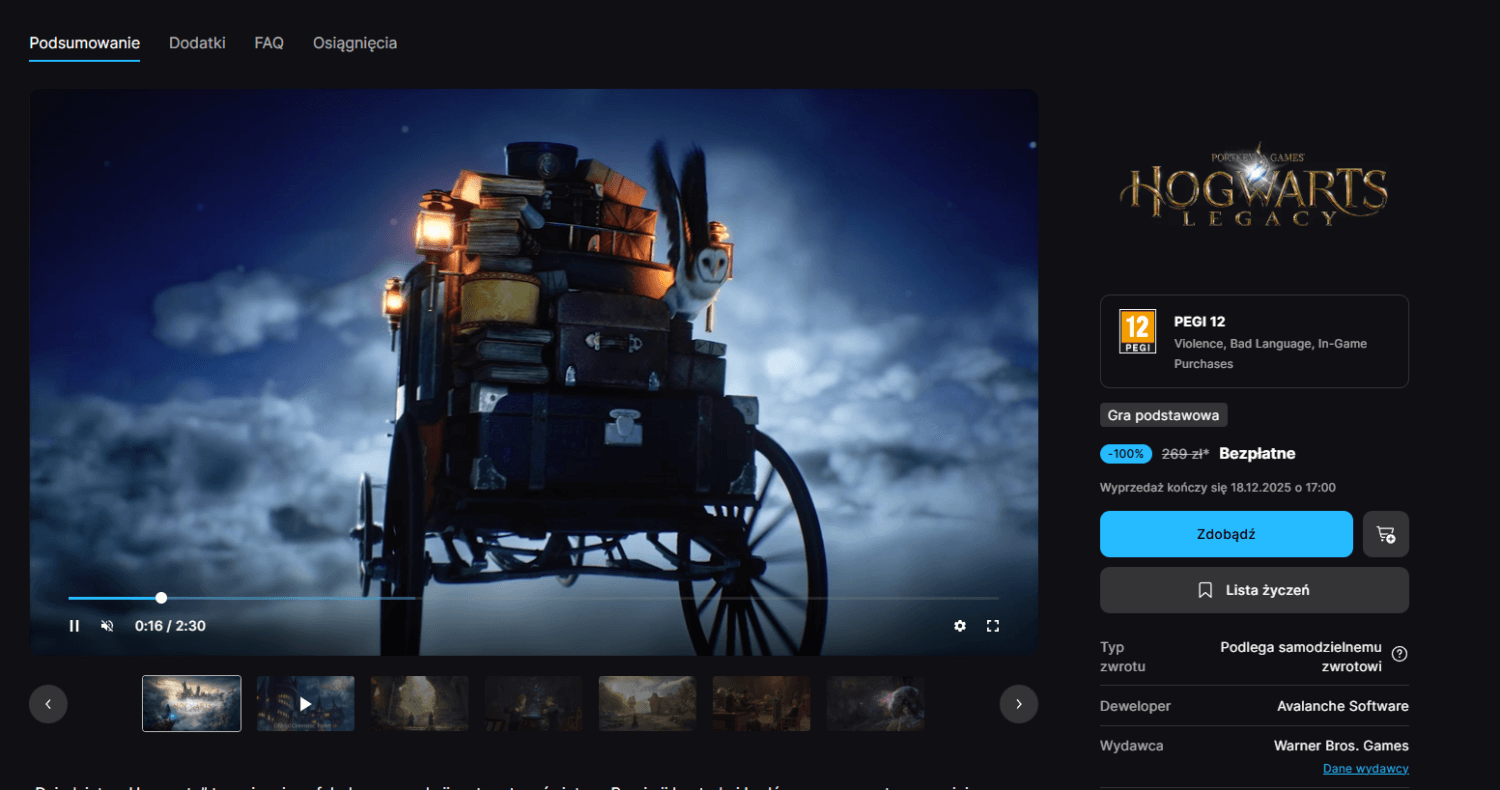
Task: Click the PEGI 12 rating badge
Action: [x=1138, y=329]
